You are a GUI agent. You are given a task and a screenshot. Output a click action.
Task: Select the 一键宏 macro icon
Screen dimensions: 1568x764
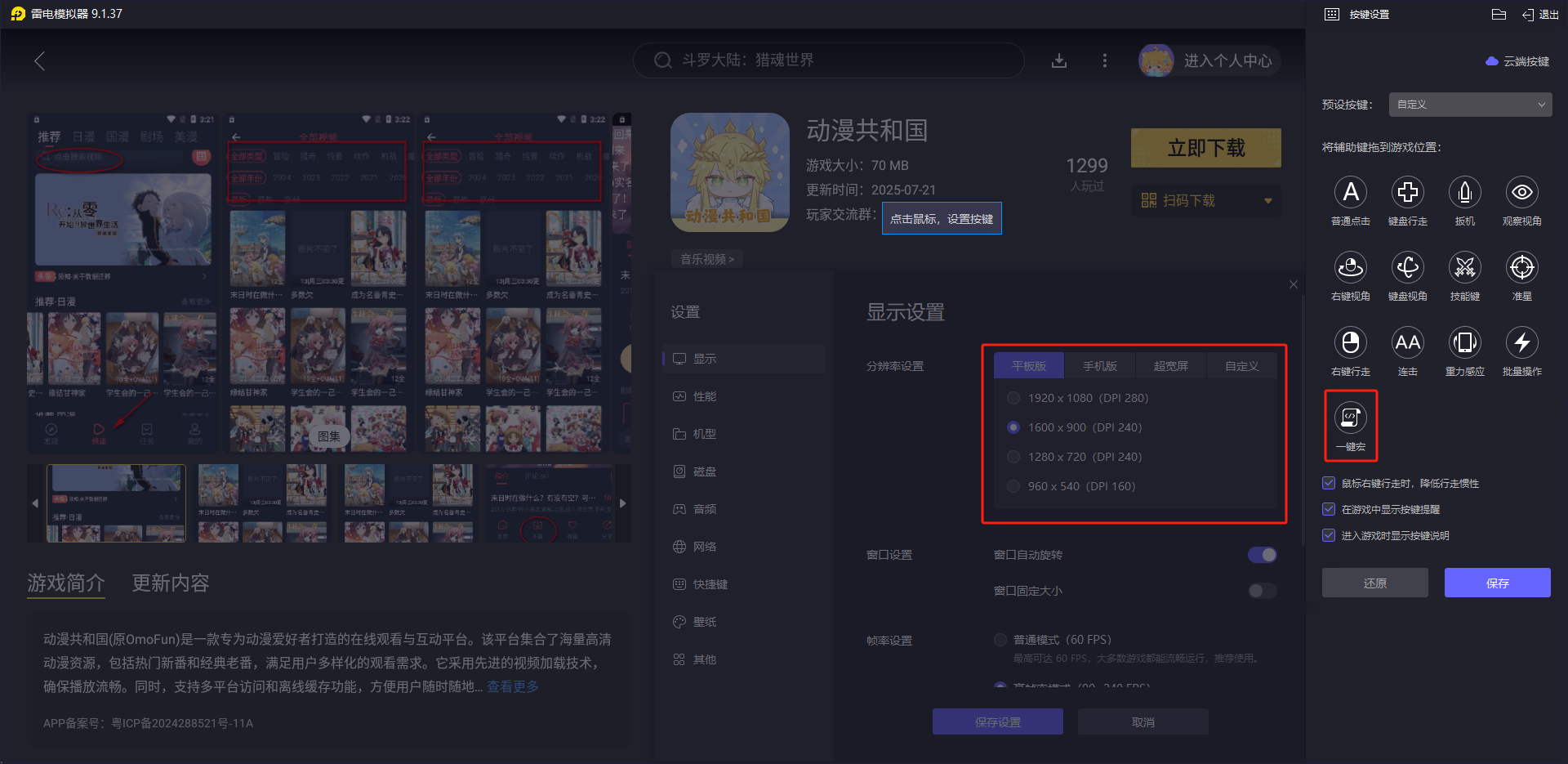coord(1351,418)
